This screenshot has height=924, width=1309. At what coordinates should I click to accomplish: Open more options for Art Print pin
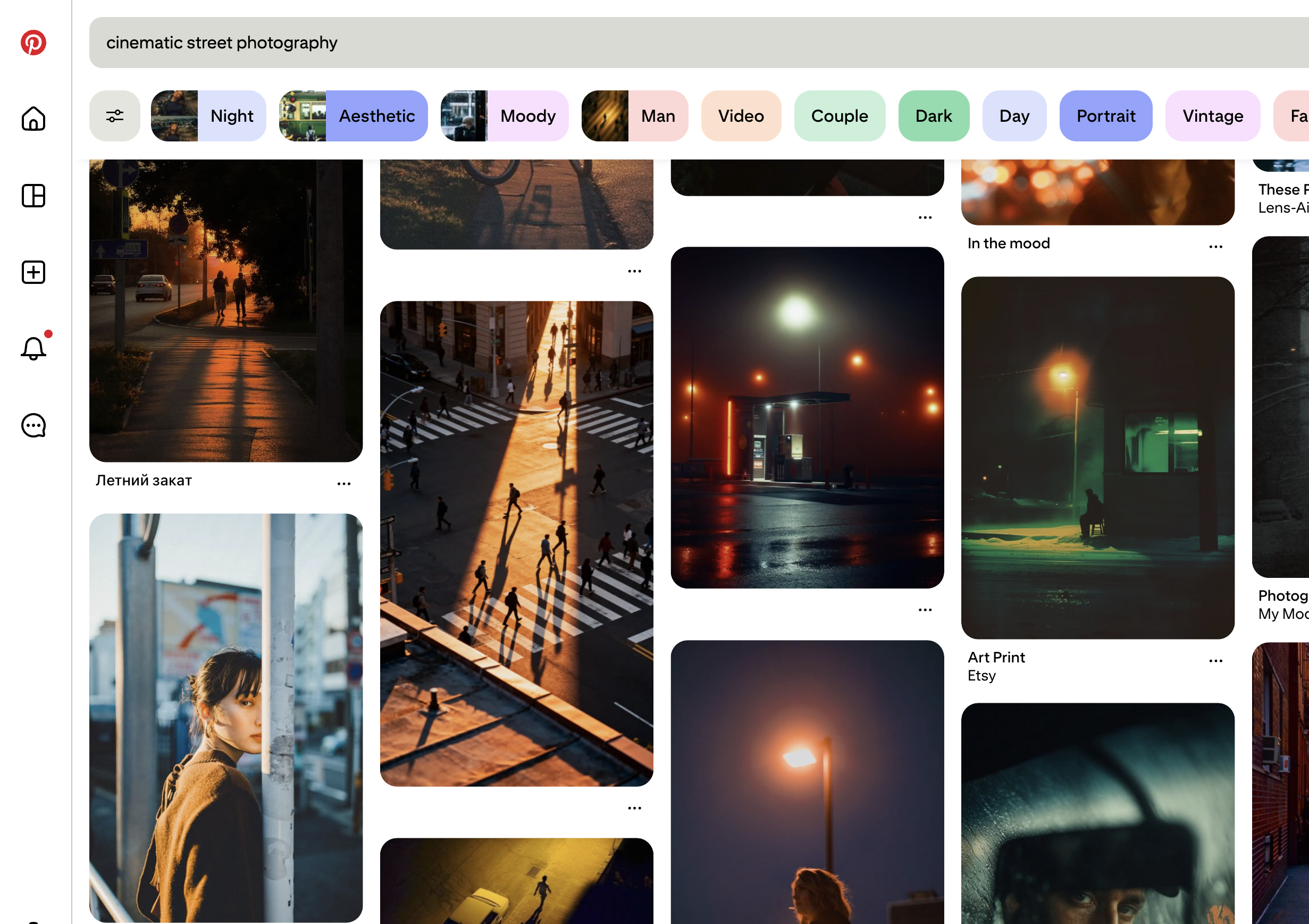[1215, 660]
